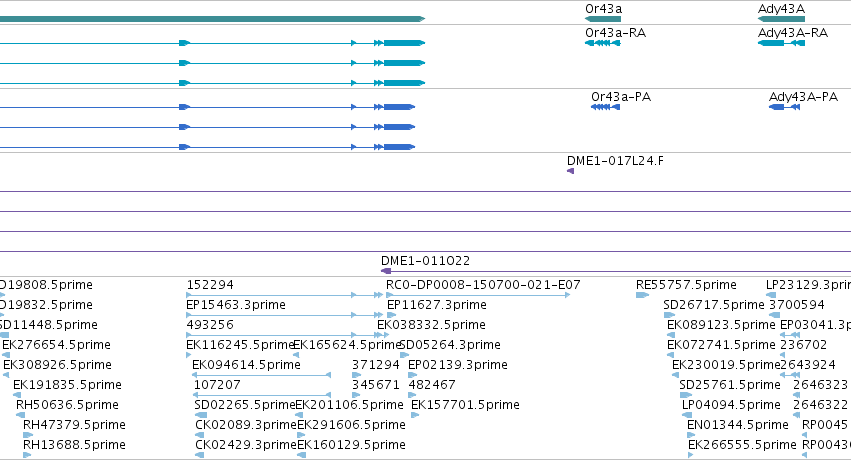Select the 482467 feature label
The height and width of the screenshot is (460, 851).
click(x=432, y=385)
